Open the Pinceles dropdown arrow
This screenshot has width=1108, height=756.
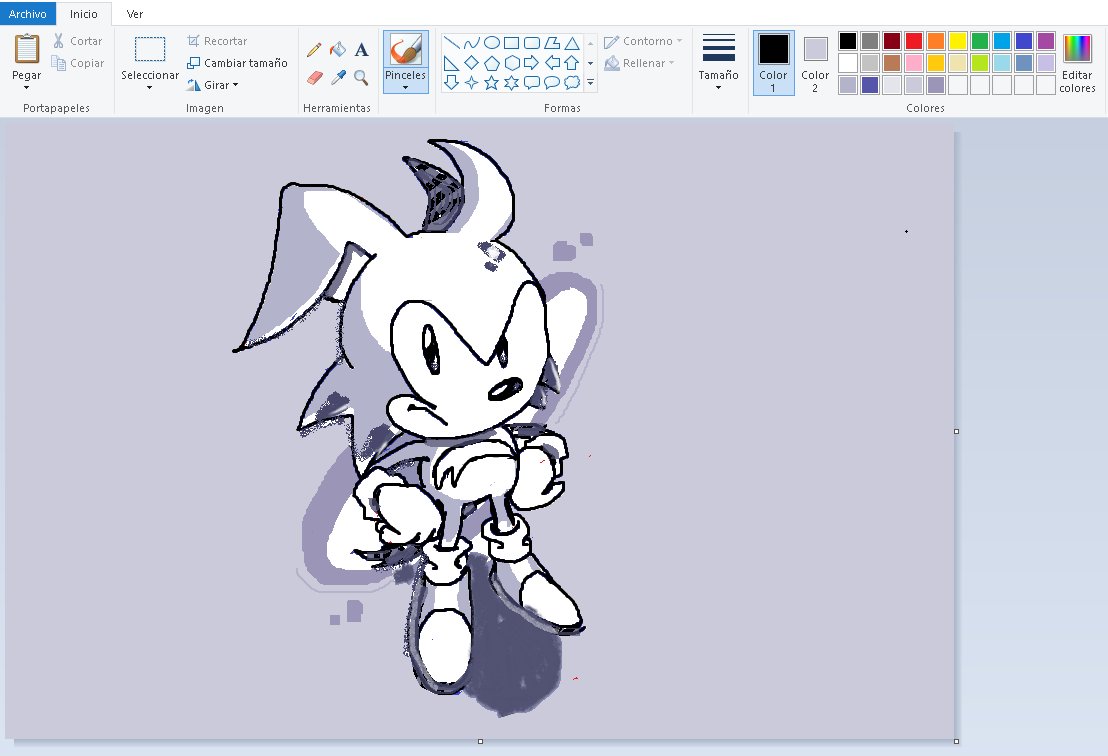(x=406, y=88)
